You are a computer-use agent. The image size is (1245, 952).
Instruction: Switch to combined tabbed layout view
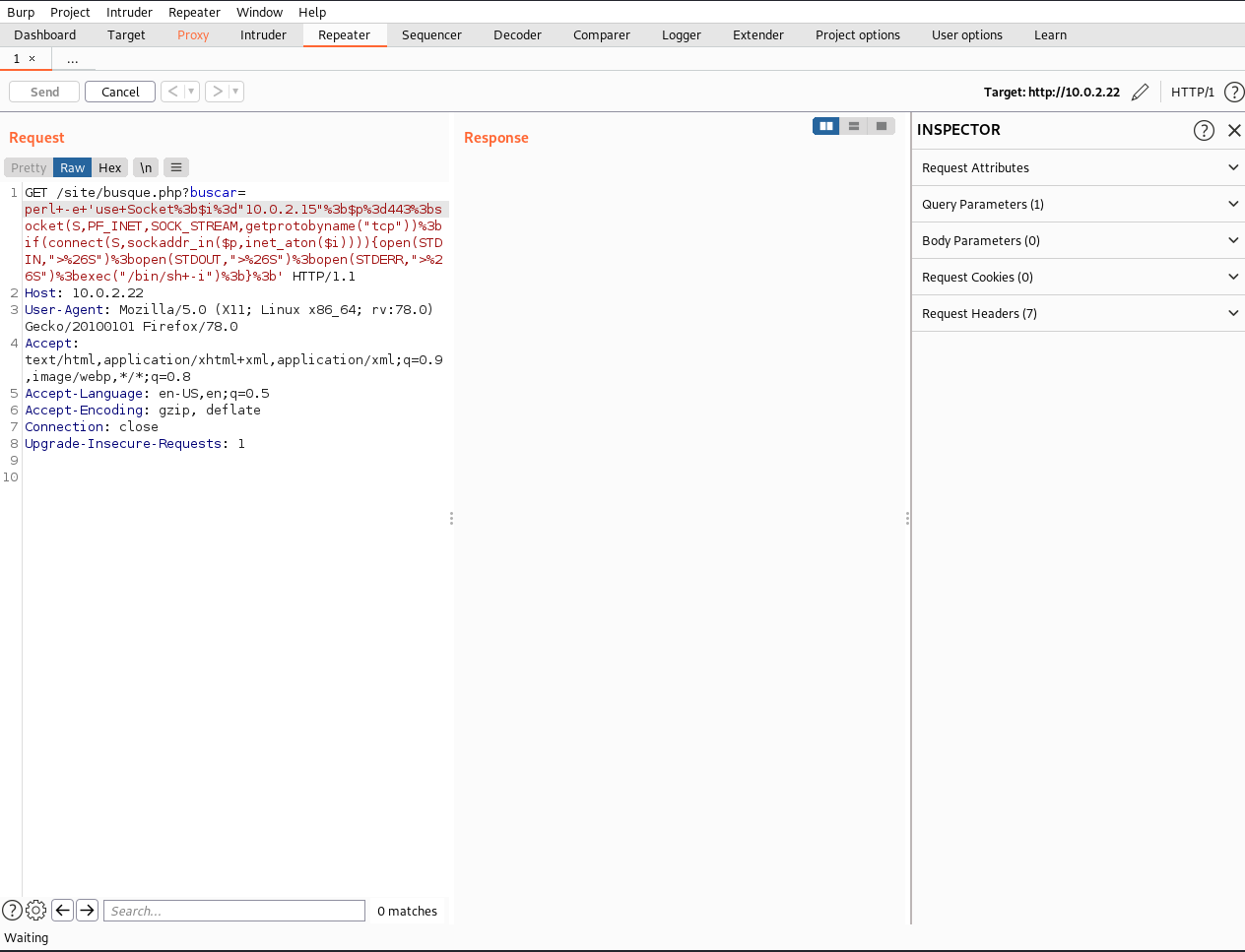click(x=882, y=126)
